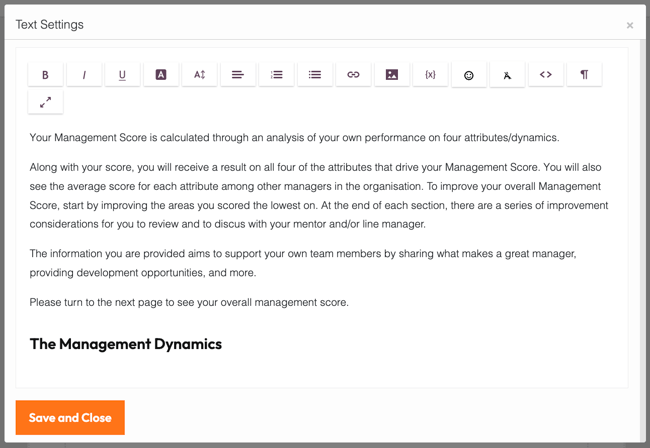
Task: Toggle italic formatting
Action: (x=84, y=75)
